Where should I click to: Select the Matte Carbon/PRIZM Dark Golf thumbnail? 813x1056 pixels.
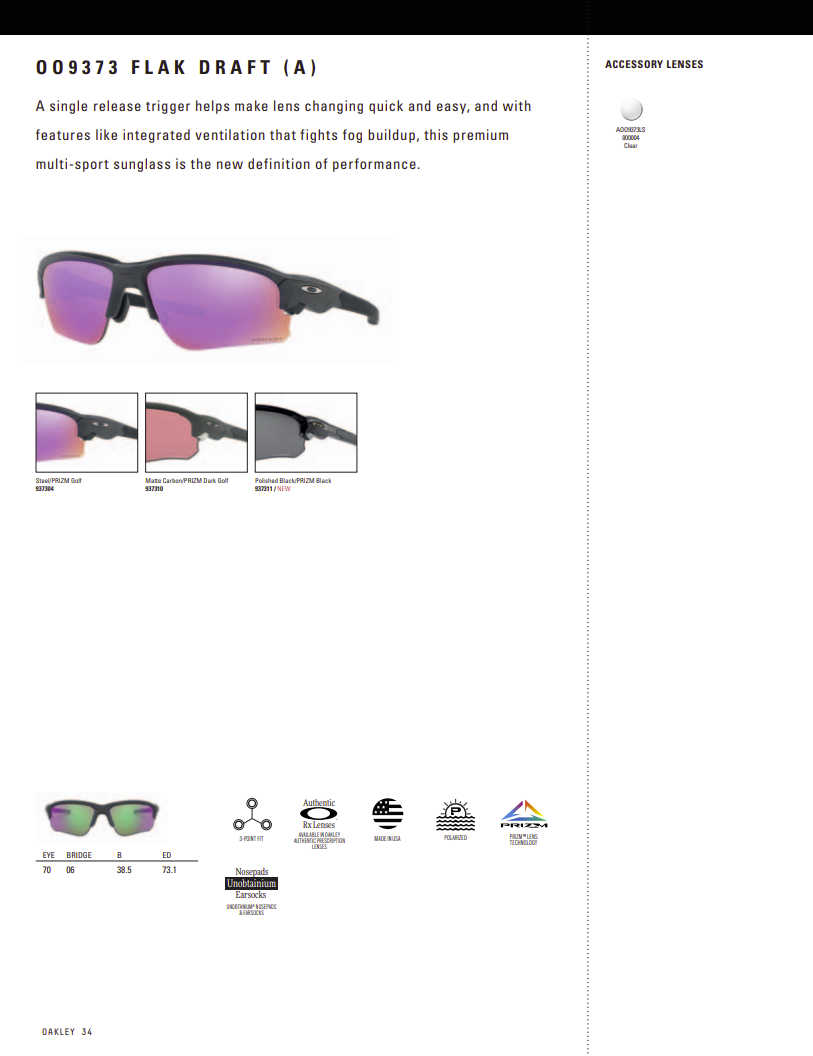pyautogui.click(x=197, y=432)
